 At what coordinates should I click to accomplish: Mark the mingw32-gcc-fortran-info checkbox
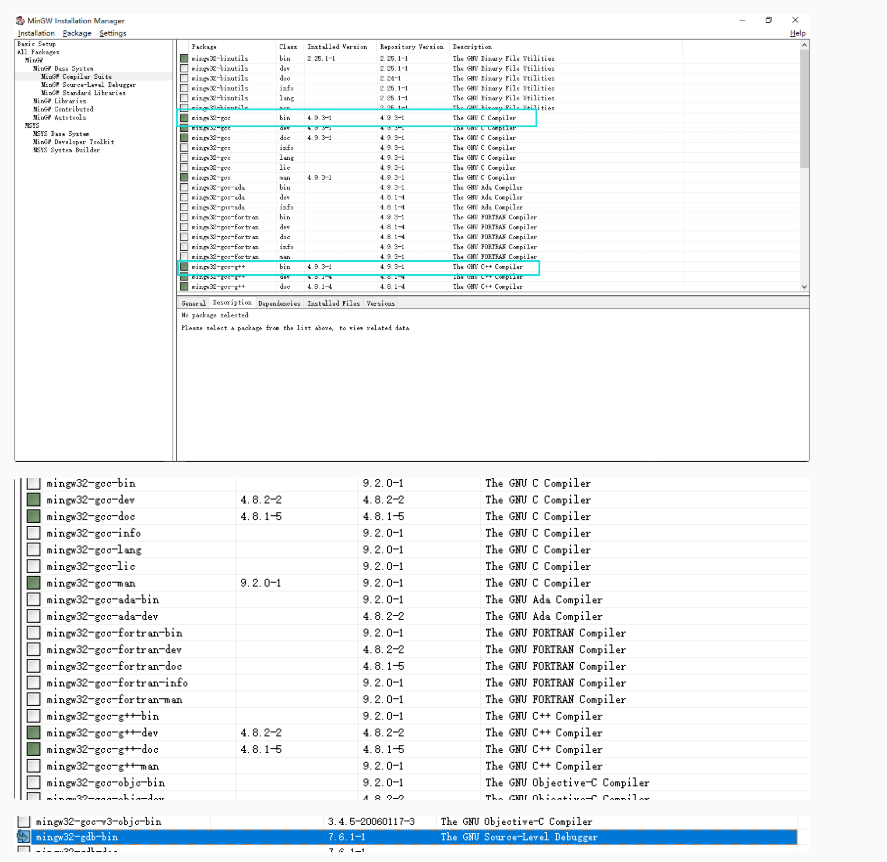[x=34, y=683]
